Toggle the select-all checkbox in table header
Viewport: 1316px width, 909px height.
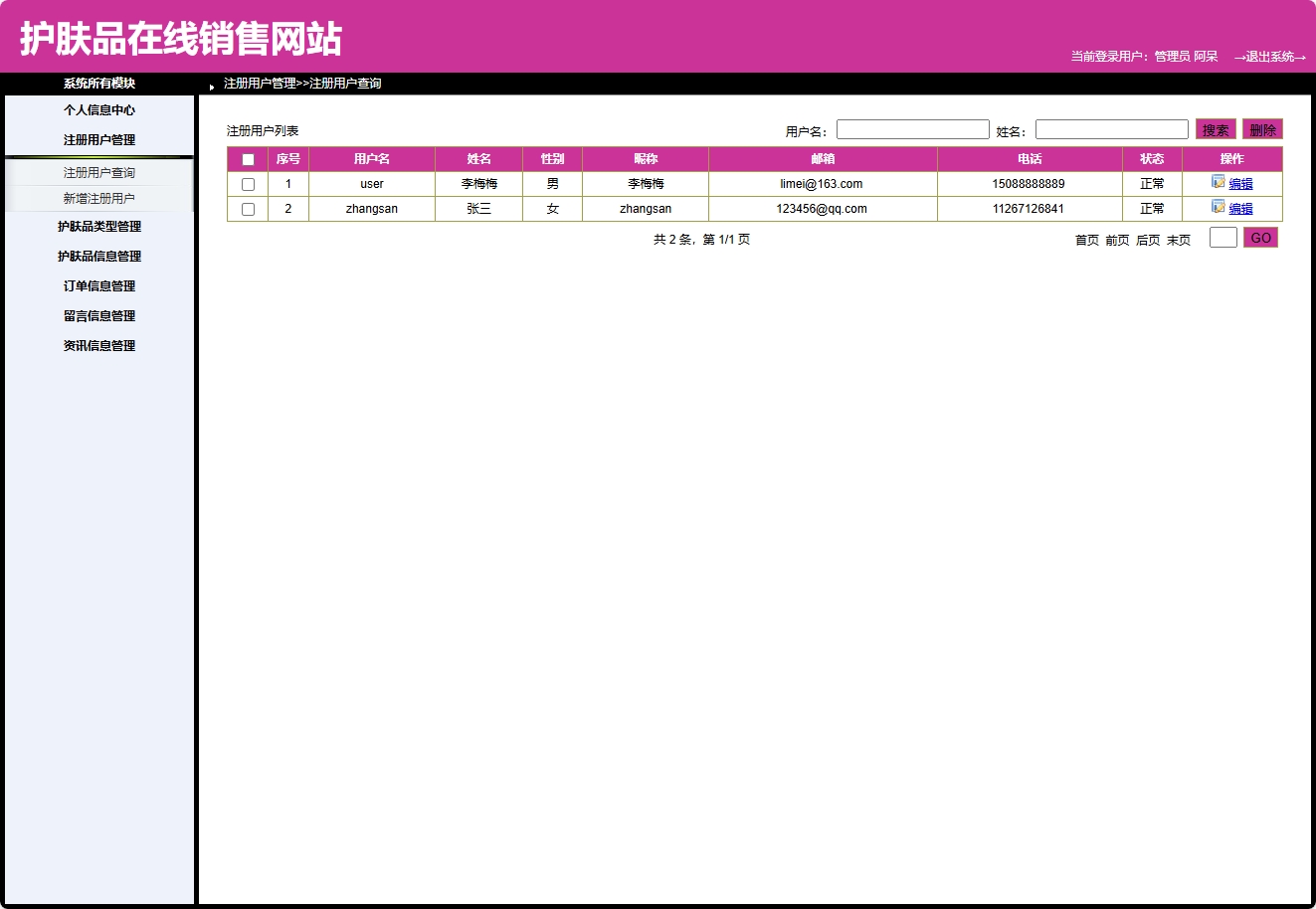(x=248, y=158)
